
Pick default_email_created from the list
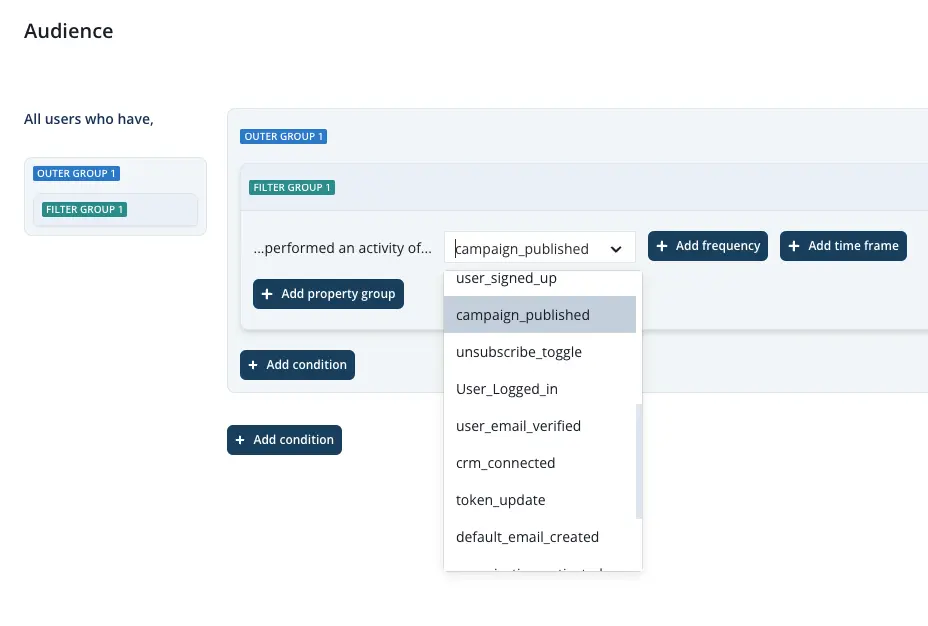coord(527,537)
